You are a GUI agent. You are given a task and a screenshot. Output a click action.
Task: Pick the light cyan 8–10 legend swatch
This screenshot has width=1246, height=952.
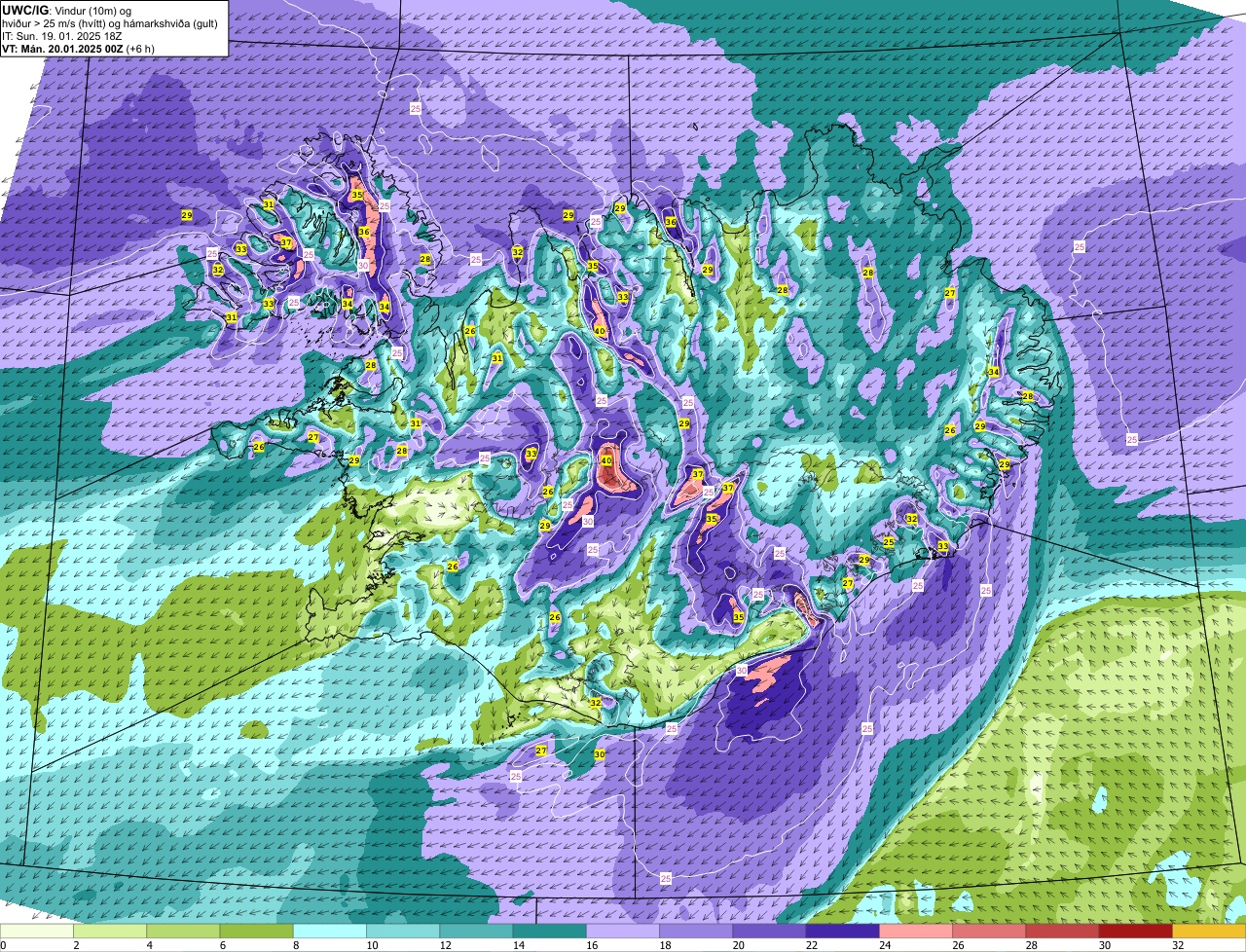coord(330,932)
